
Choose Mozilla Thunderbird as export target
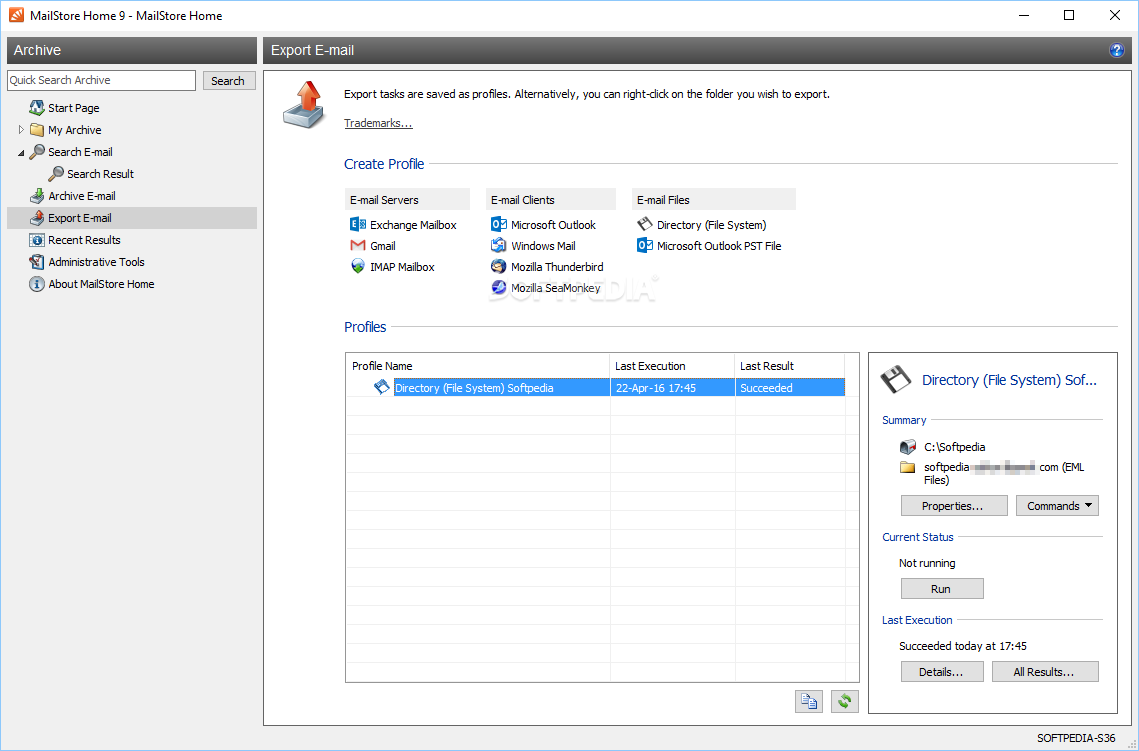click(x=556, y=267)
